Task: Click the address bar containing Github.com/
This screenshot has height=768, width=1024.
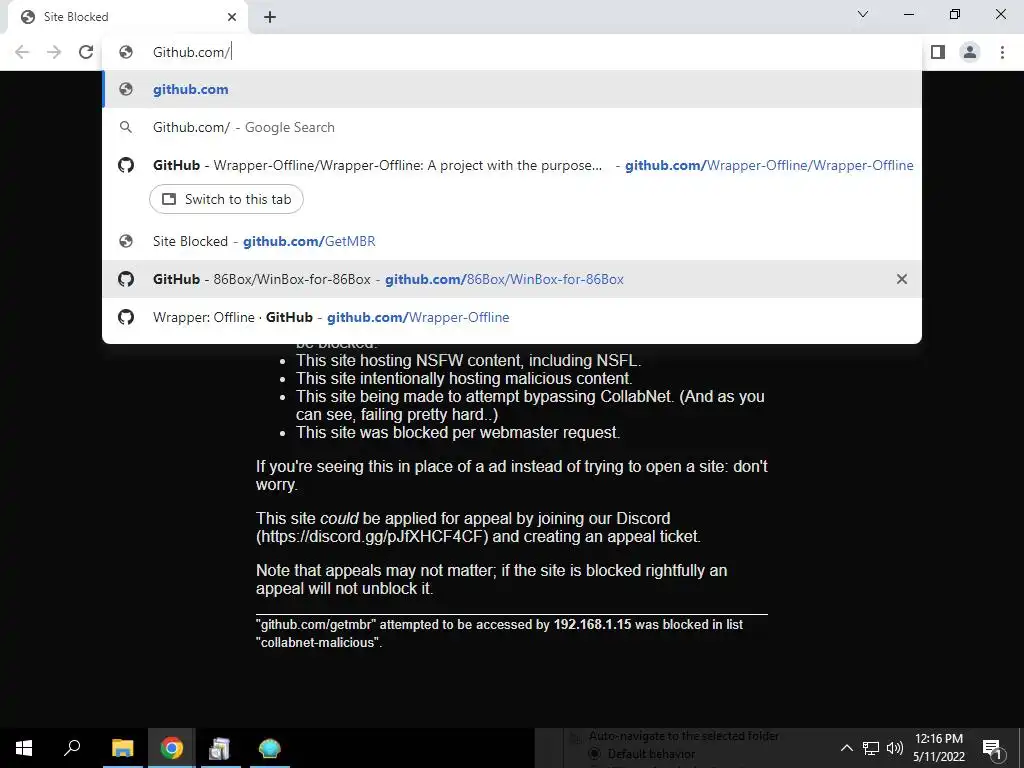Action: click(x=511, y=52)
